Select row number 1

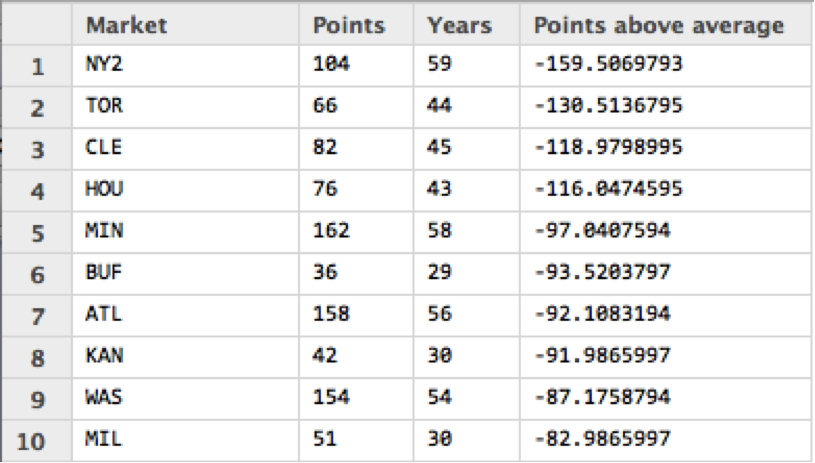[x=38, y=67]
